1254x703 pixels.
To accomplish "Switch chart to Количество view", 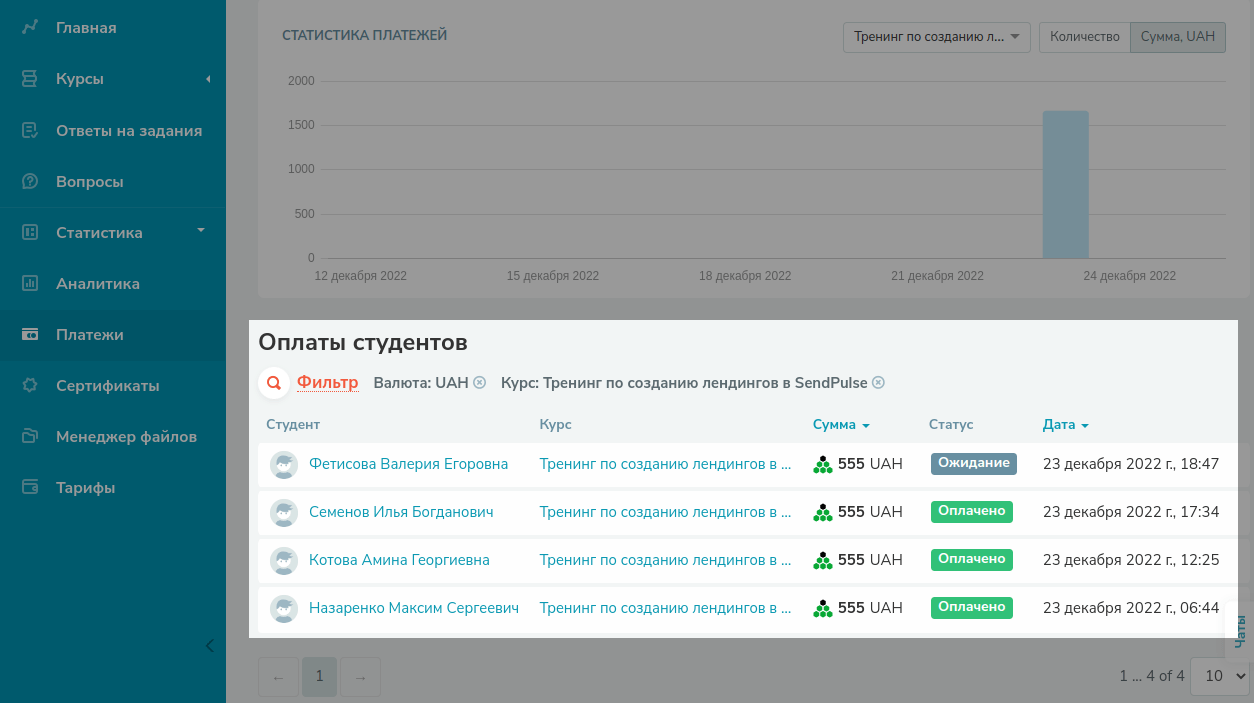I will coord(1084,37).
